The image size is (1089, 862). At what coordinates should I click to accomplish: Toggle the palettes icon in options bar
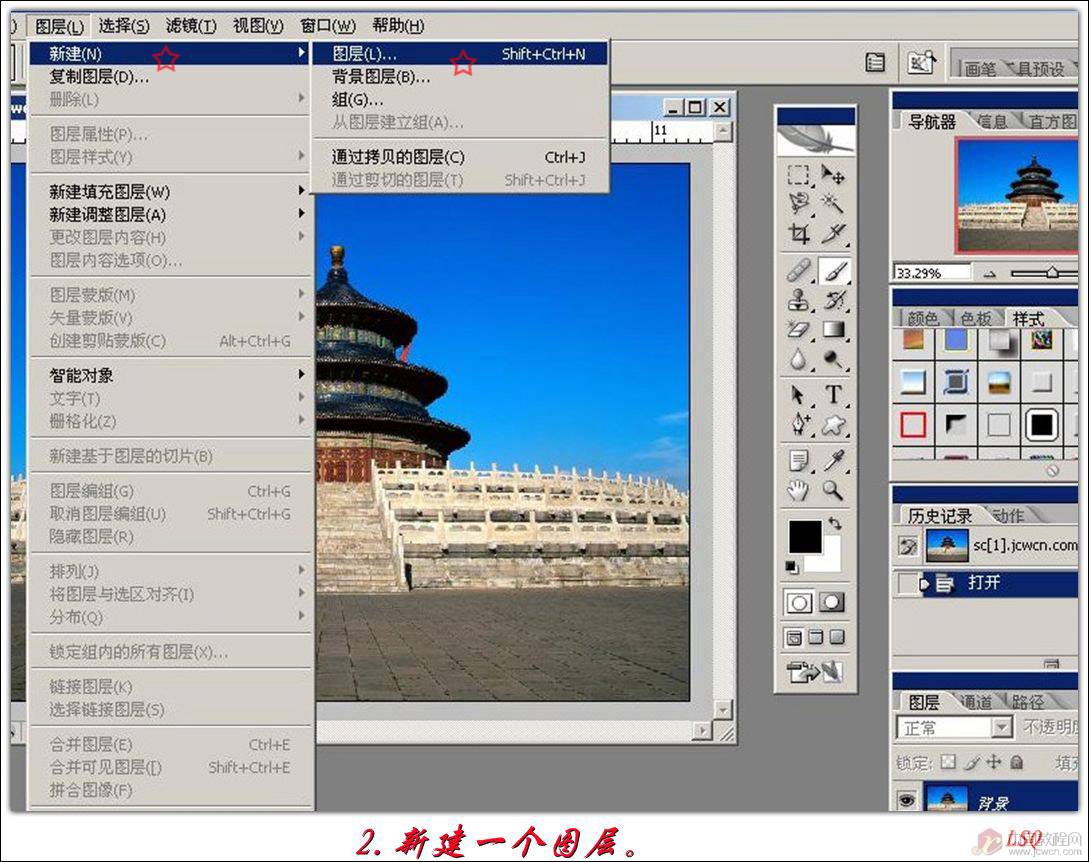point(875,63)
